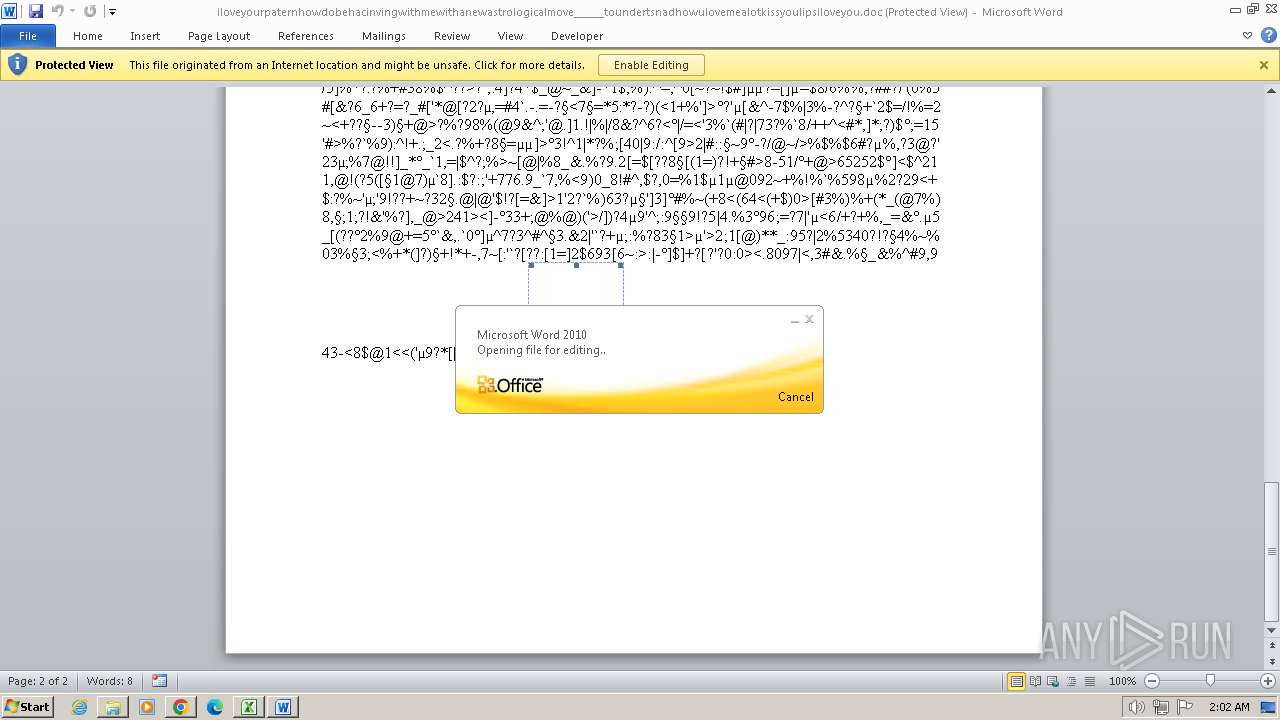The height and width of the screenshot is (720, 1280).
Task: Close the Microsoft Word 2010 splash dialog
Action: [810, 320]
